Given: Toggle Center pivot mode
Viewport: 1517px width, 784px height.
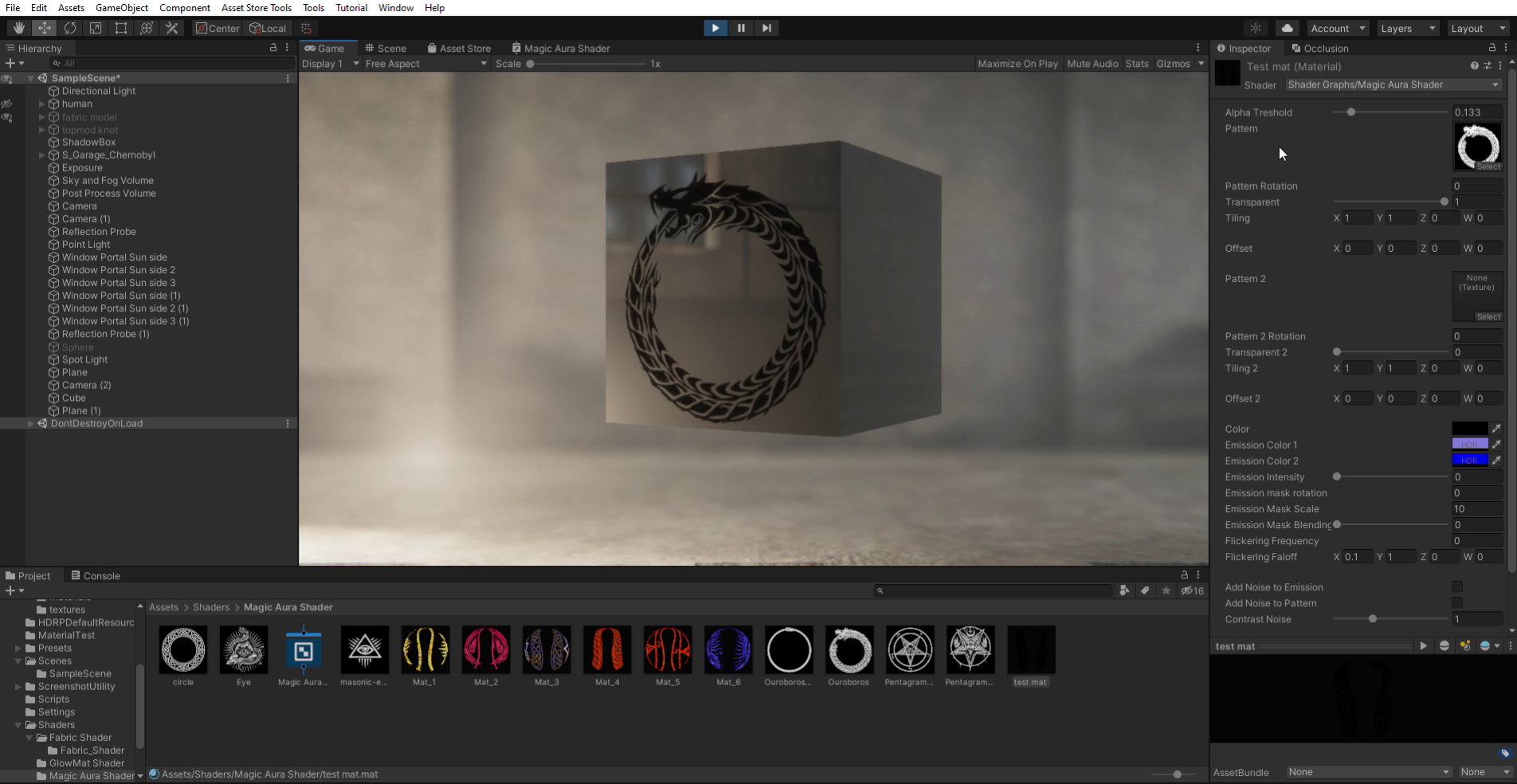Looking at the screenshot, I should pyautogui.click(x=218, y=28).
